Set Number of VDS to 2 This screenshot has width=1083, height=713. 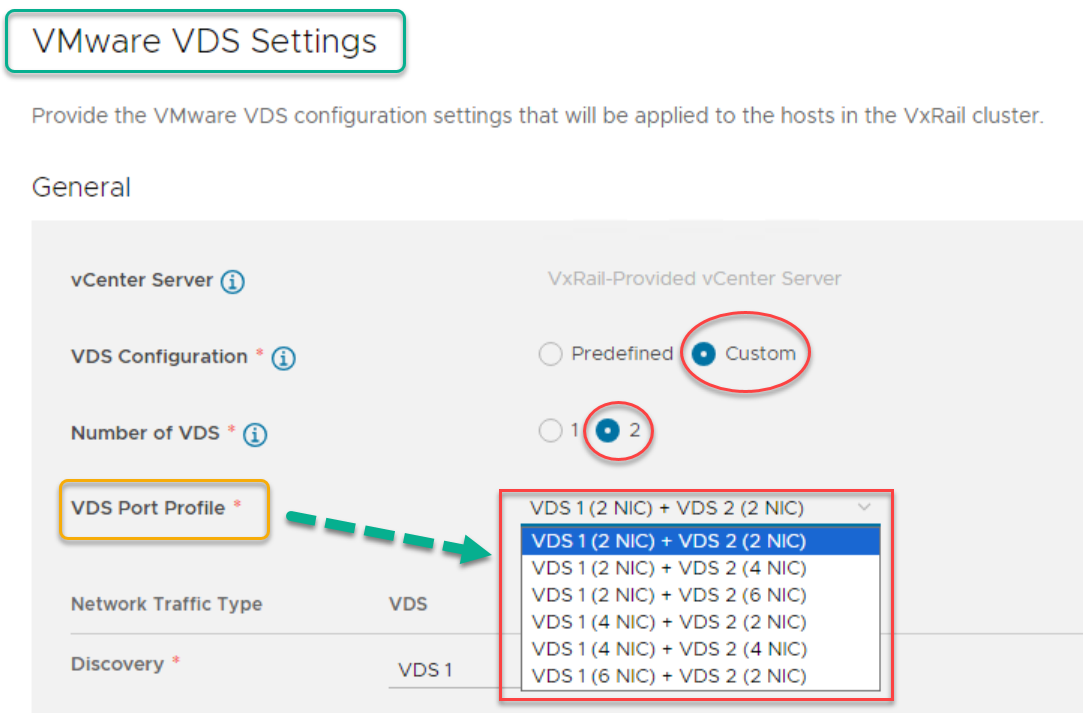[608, 431]
